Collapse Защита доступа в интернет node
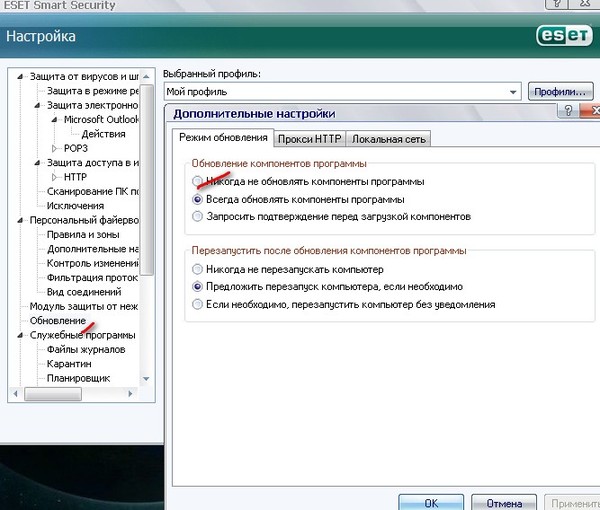Image resolution: width=600 pixels, height=510 pixels. (37, 163)
